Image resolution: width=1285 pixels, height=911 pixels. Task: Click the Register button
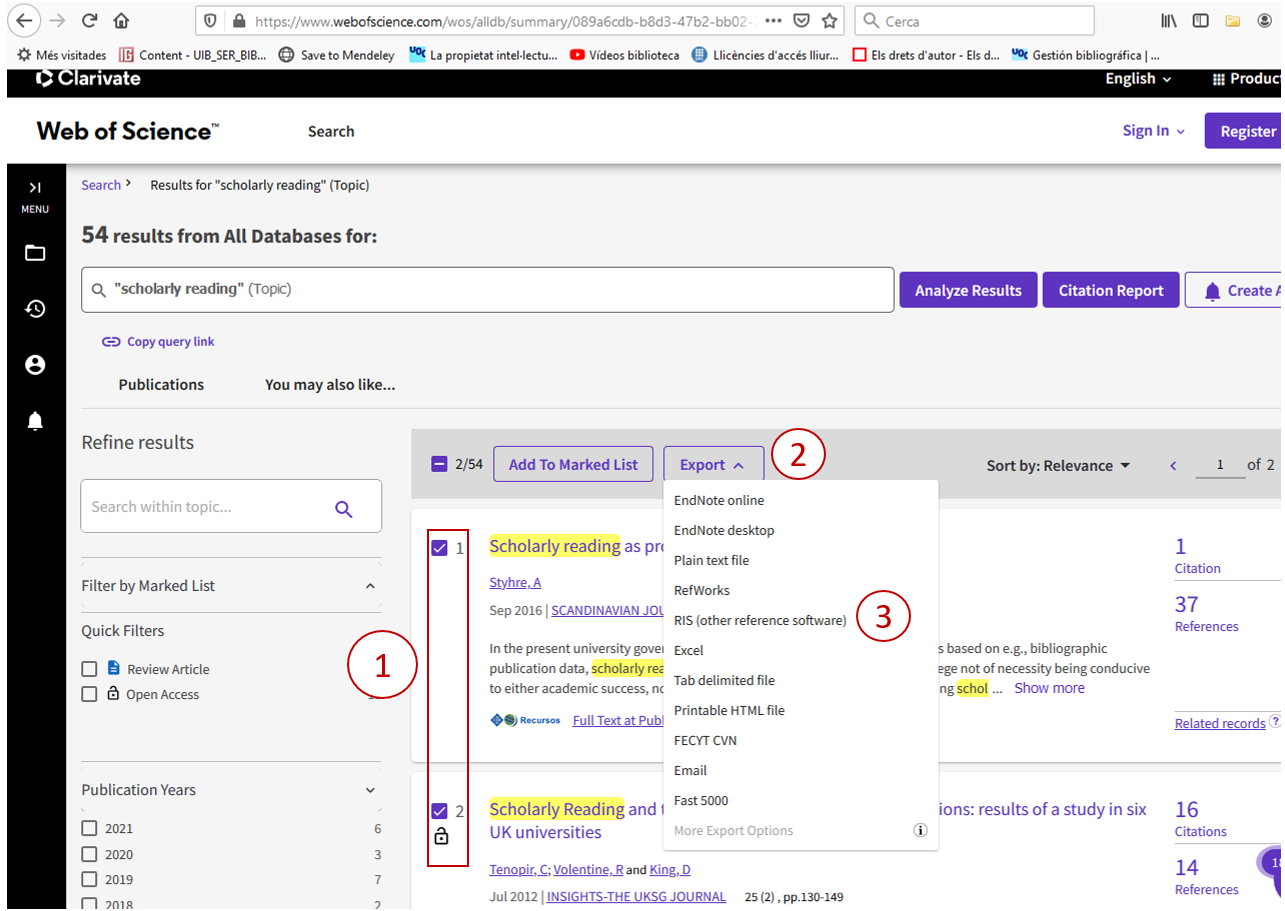click(x=1245, y=131)
